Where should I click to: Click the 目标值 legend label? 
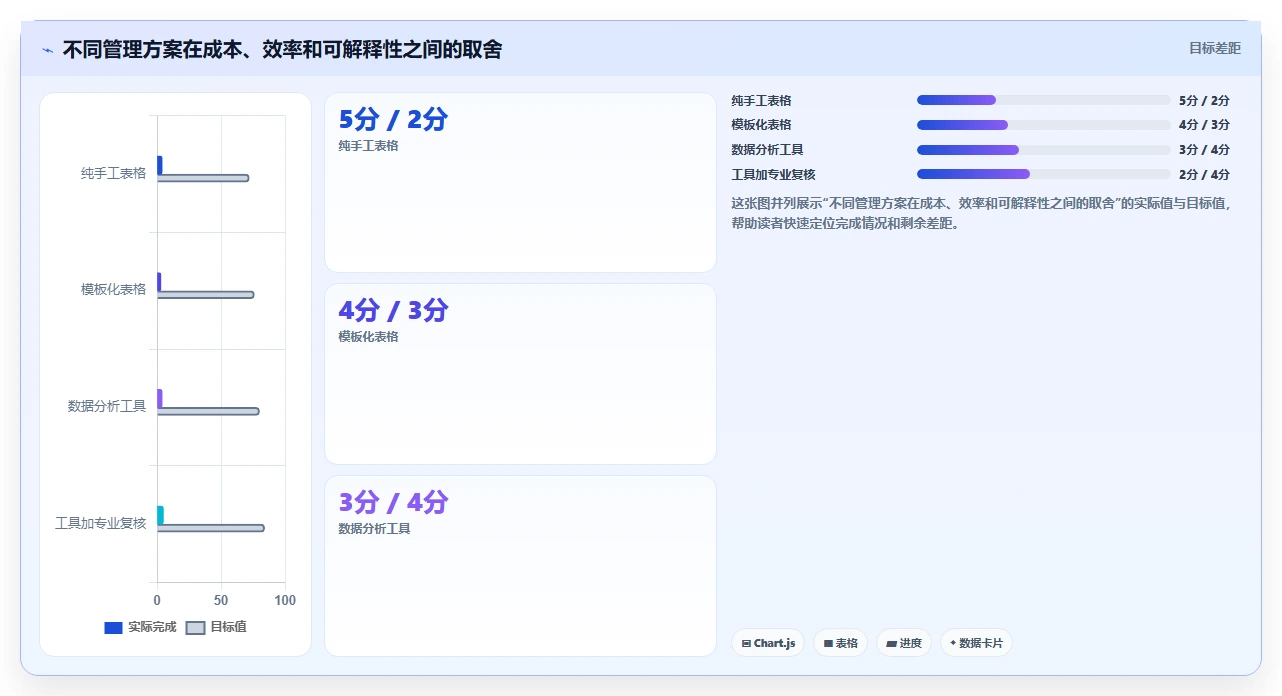228,627
